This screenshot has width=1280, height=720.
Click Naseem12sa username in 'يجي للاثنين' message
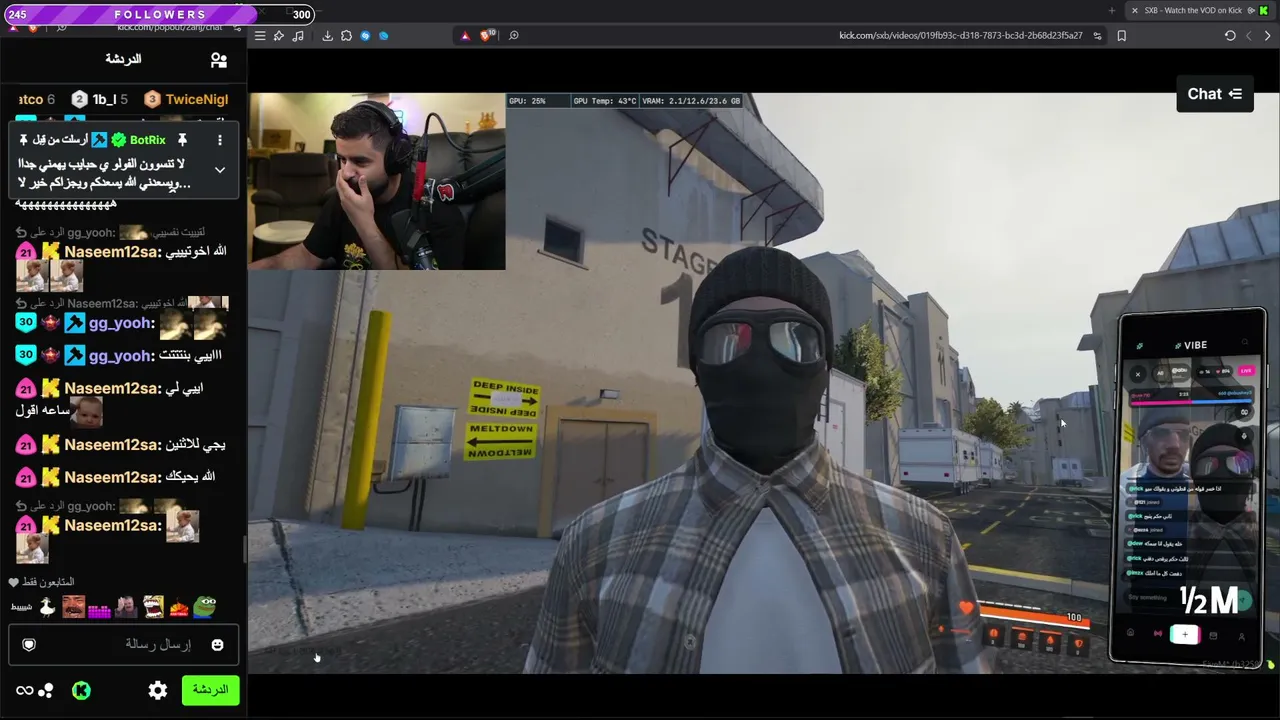click(x=112, y=445)
